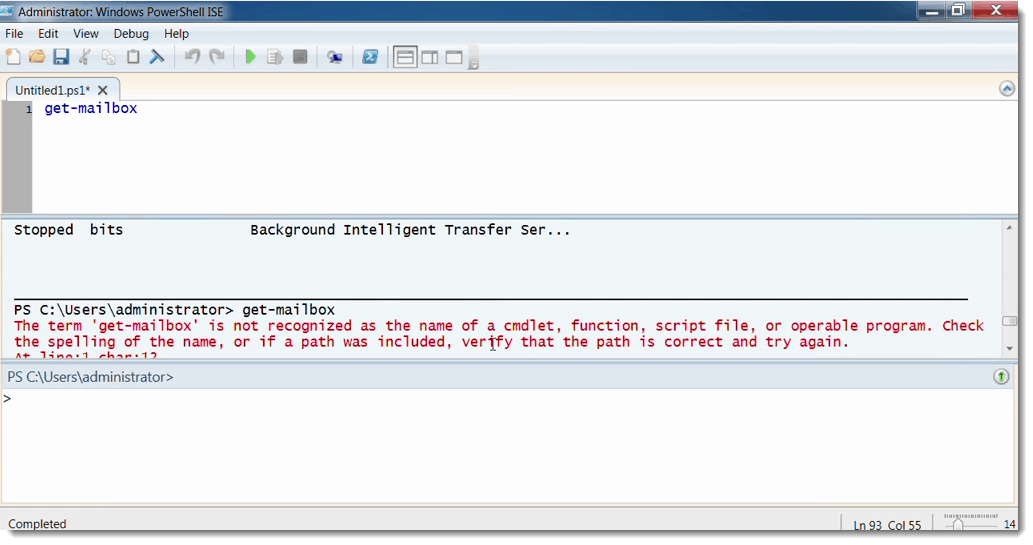Open the Edit menu

point(48,34)
